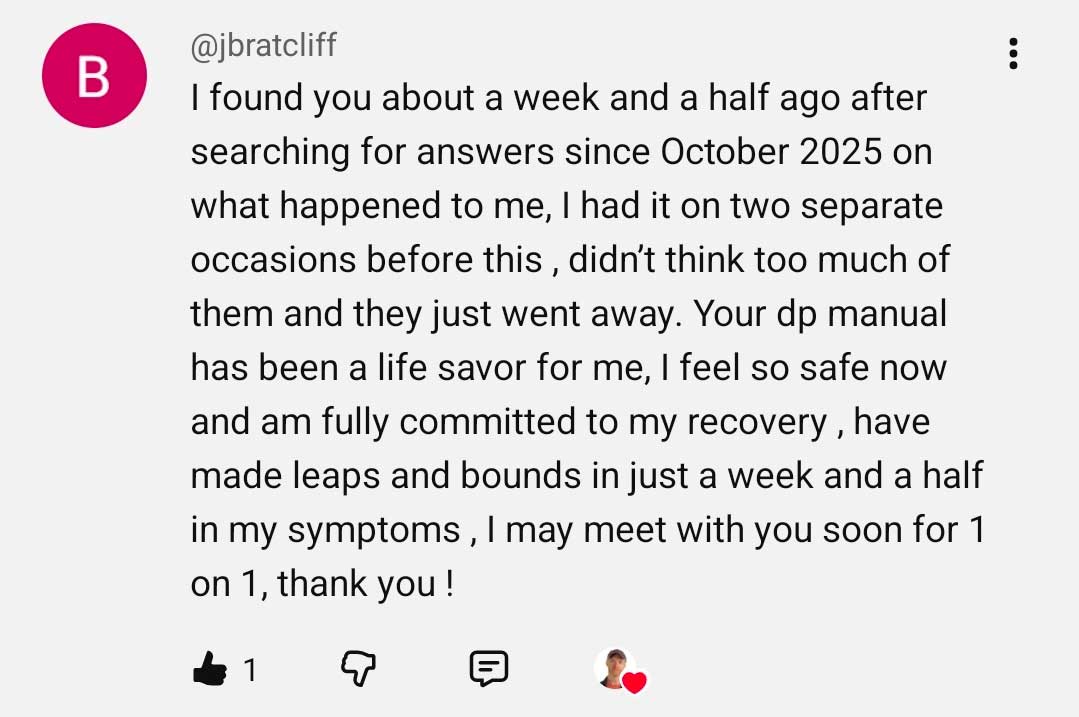Click the like count showing 1
This screenshot has width=1079, height=717.
[249, 668]
